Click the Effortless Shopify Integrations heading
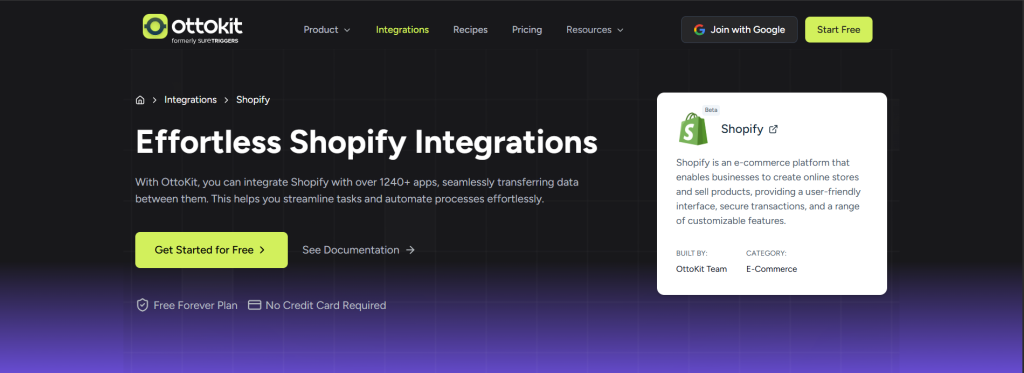The image size is (1024, 373). click(x=366, y=142)
